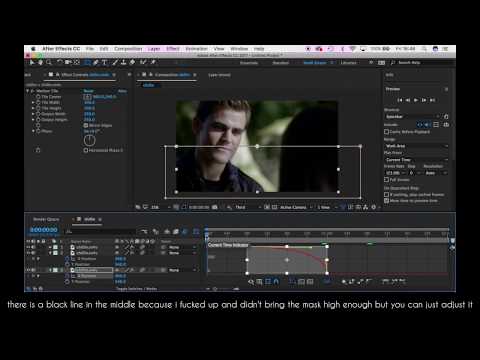Select the Pen tool
Viewport: 480px width, 360px height.
pyautogui.click(x=96, y=62)
